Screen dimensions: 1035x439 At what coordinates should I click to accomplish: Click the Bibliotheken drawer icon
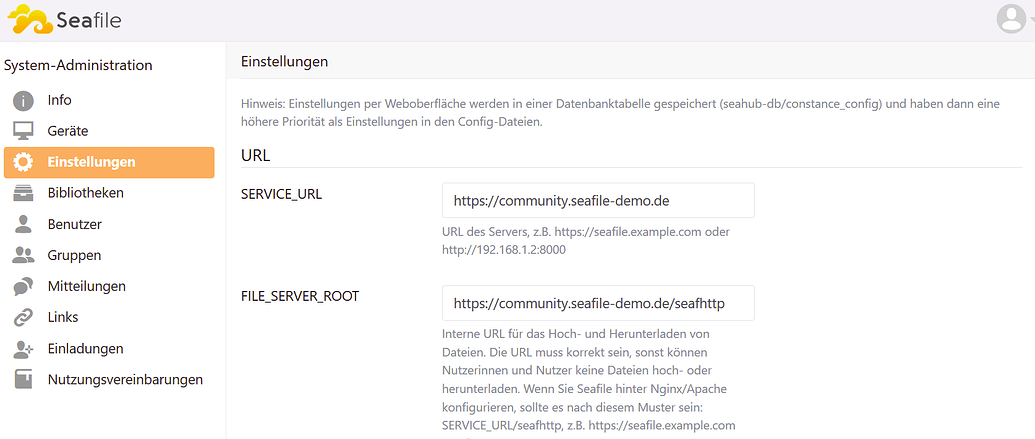(x=23, y=193)
